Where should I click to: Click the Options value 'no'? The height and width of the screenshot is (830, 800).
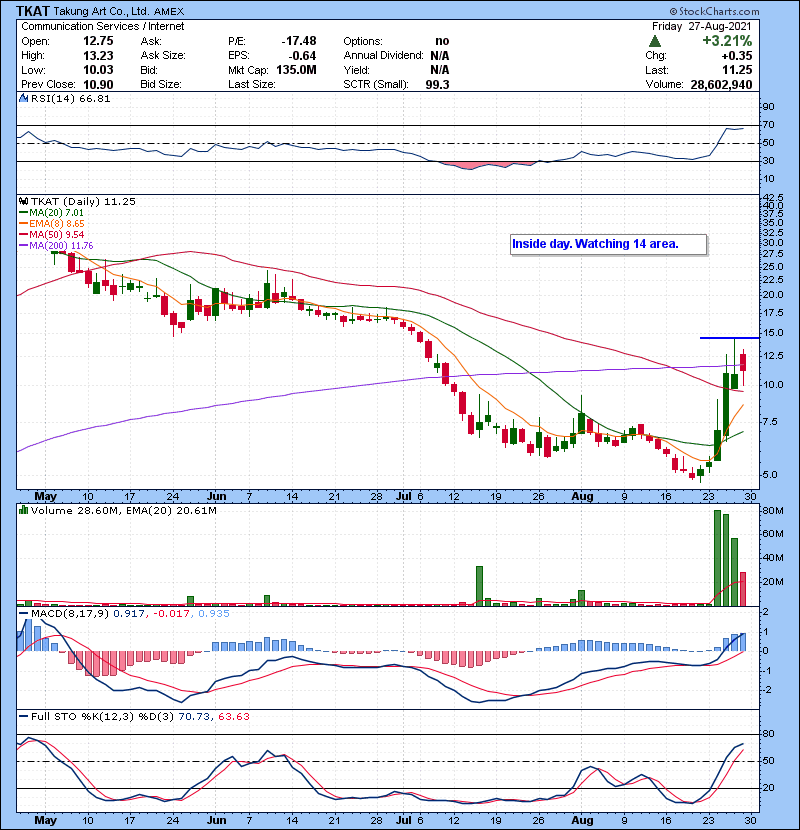442,41
